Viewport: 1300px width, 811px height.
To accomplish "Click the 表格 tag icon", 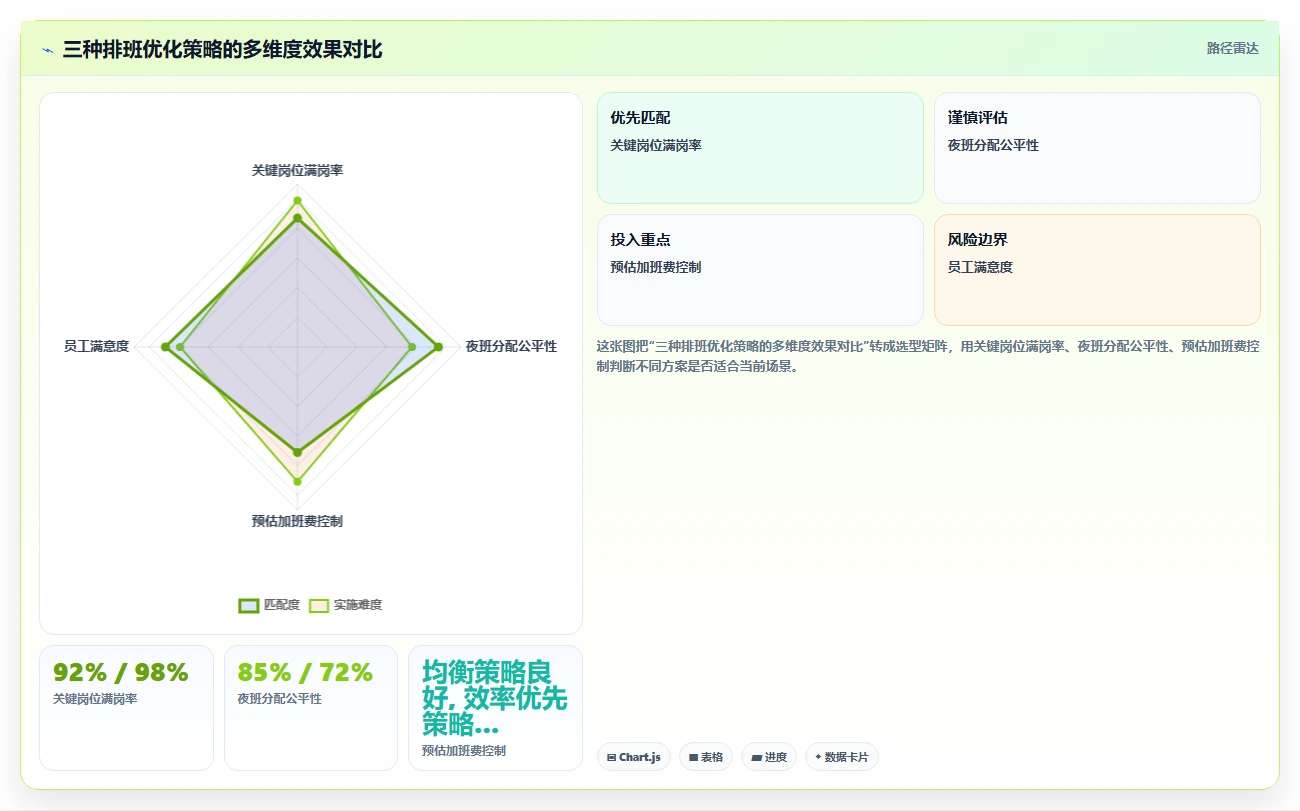I will pos(693,758).
